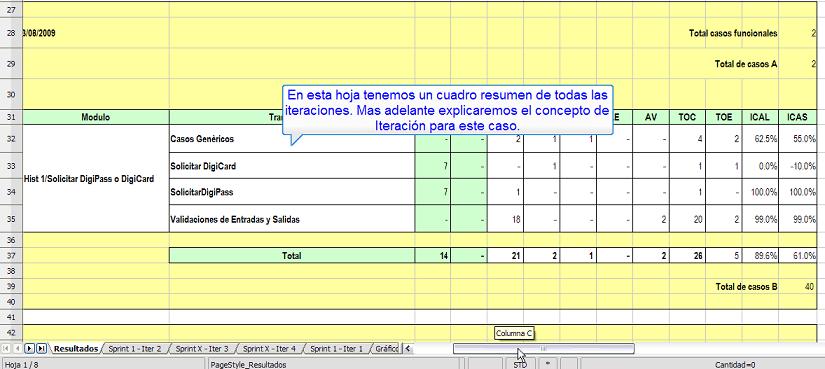Click Hoja 1 / 8 status field
This screenshot has width=825, height=369.
point(103,364)
